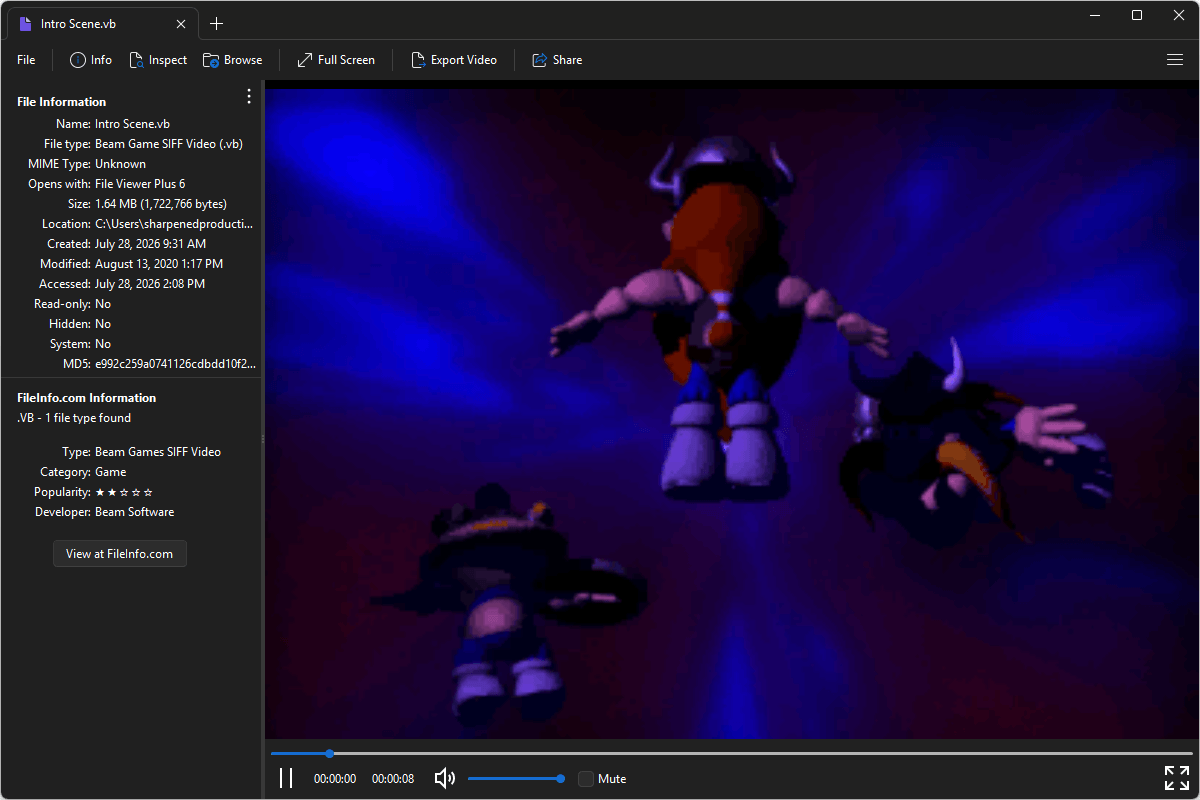This screenshot has height=800, width=1200.
Task: Open the hamburger menu in the toolbar
Action: click(1175, 60)
